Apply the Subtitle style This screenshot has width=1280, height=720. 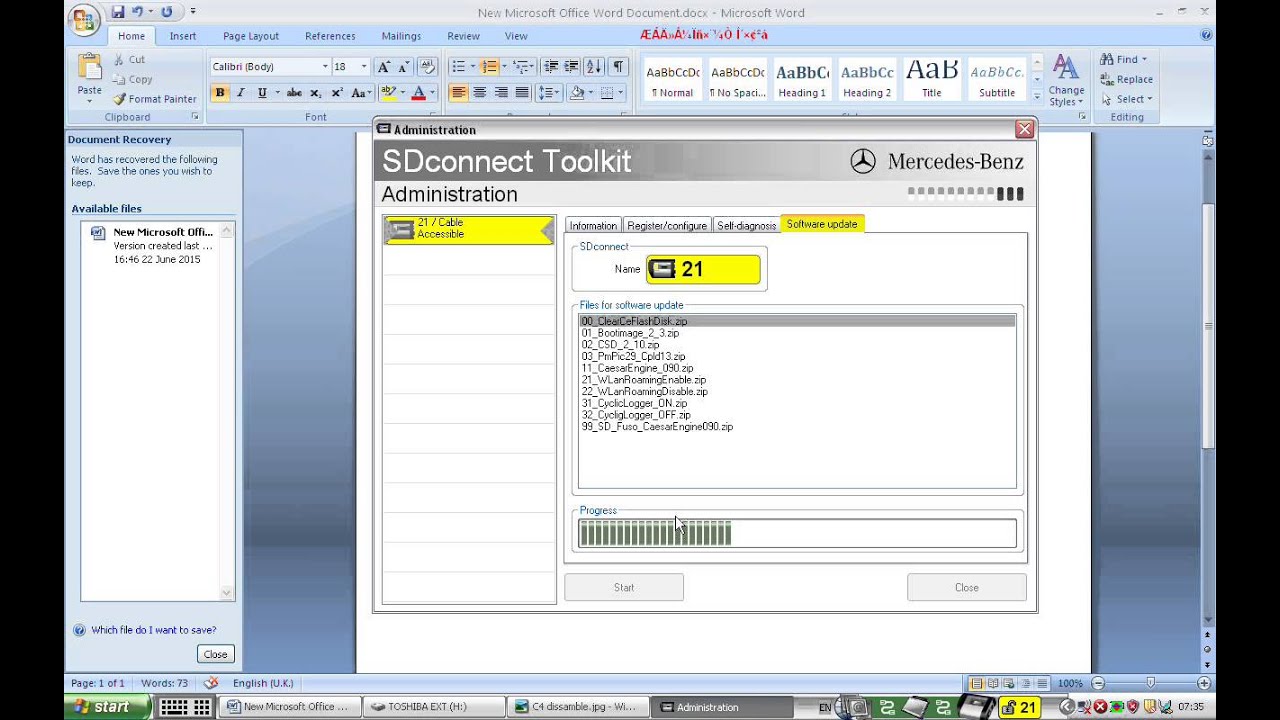996,79
